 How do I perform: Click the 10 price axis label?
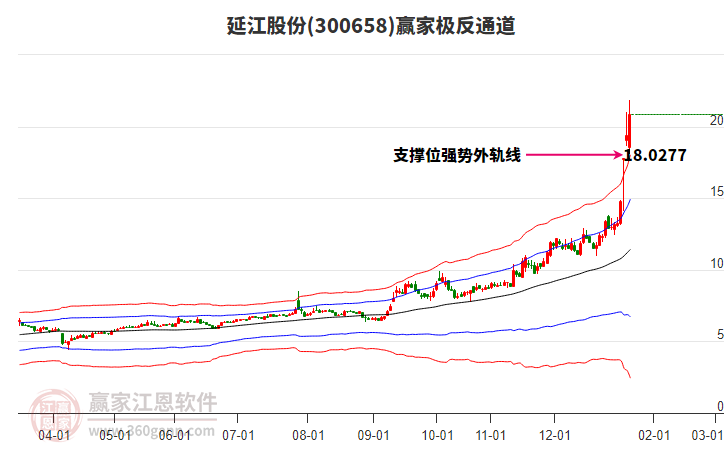[x=716, y=263]
